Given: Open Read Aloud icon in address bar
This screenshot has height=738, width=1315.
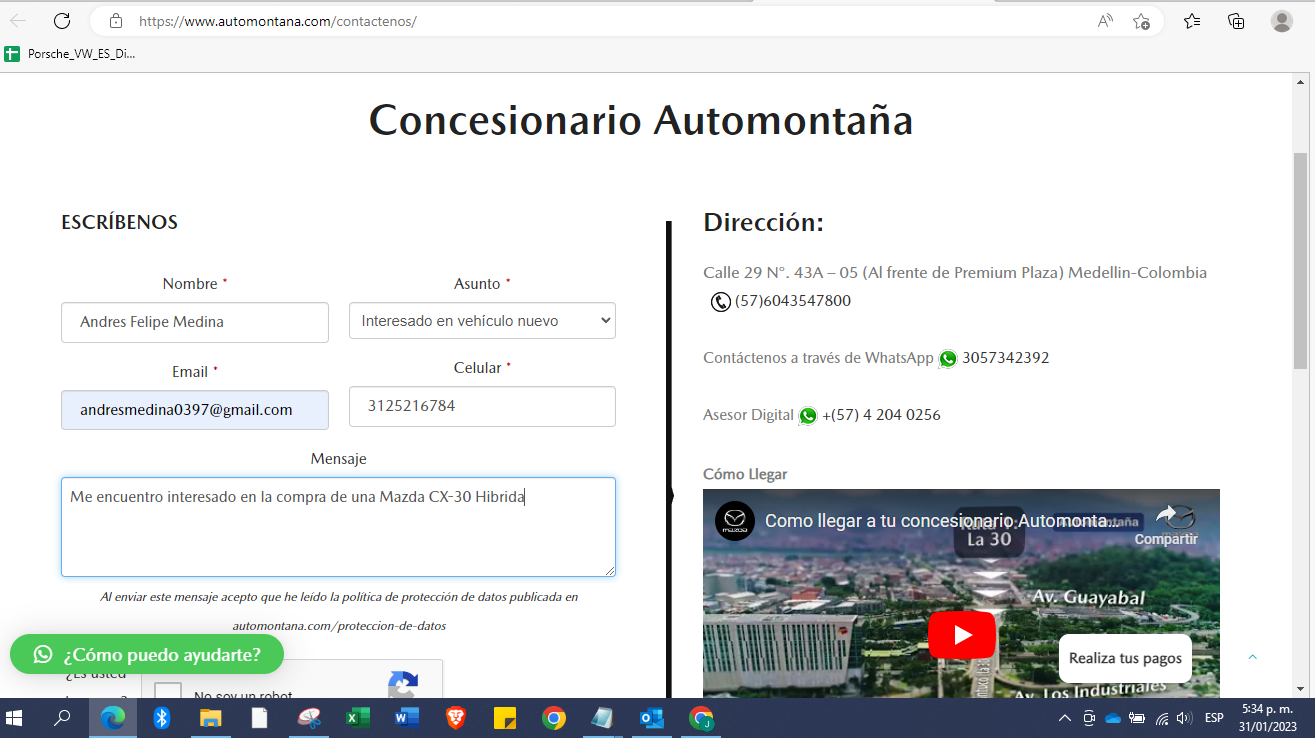Looking at the screenshot, I should pos(1105,21).
